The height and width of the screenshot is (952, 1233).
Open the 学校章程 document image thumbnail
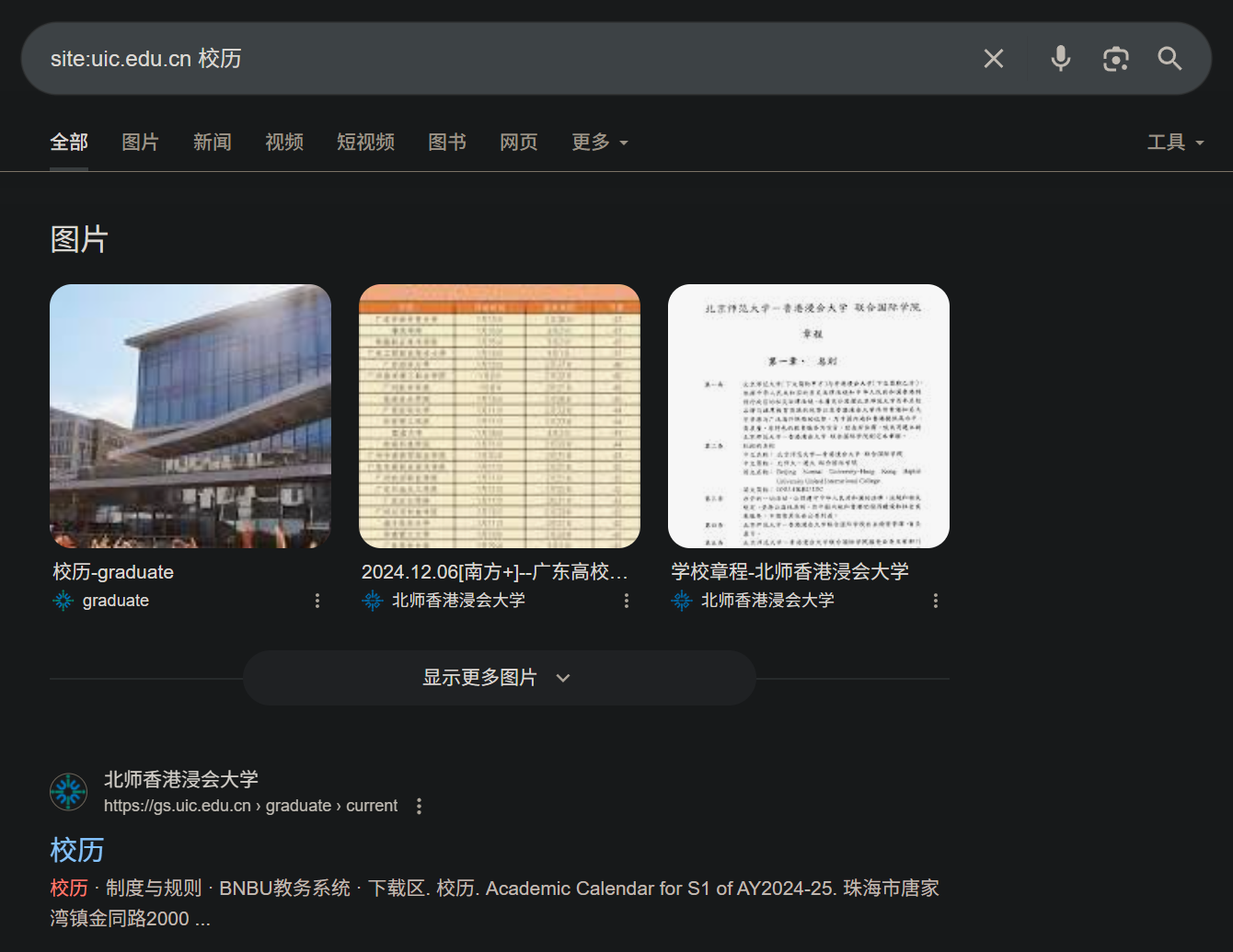coord(809,416)
